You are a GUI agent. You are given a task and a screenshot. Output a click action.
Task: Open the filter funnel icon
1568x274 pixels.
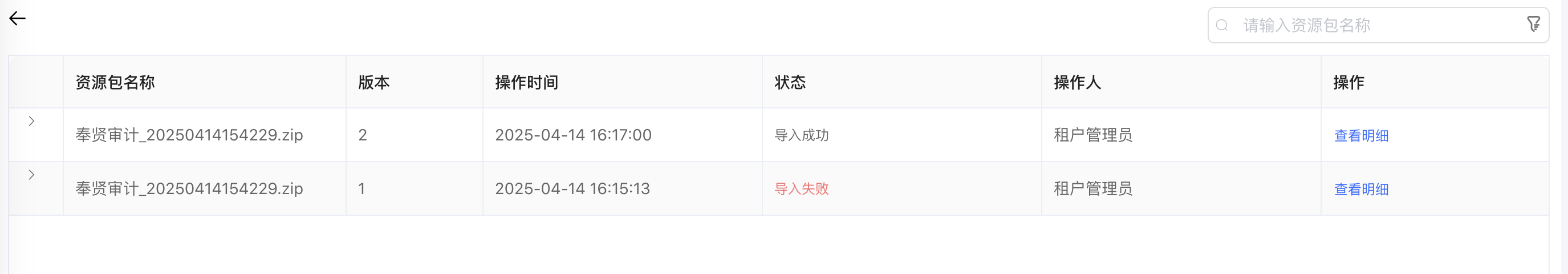(x=1533, y=25)
